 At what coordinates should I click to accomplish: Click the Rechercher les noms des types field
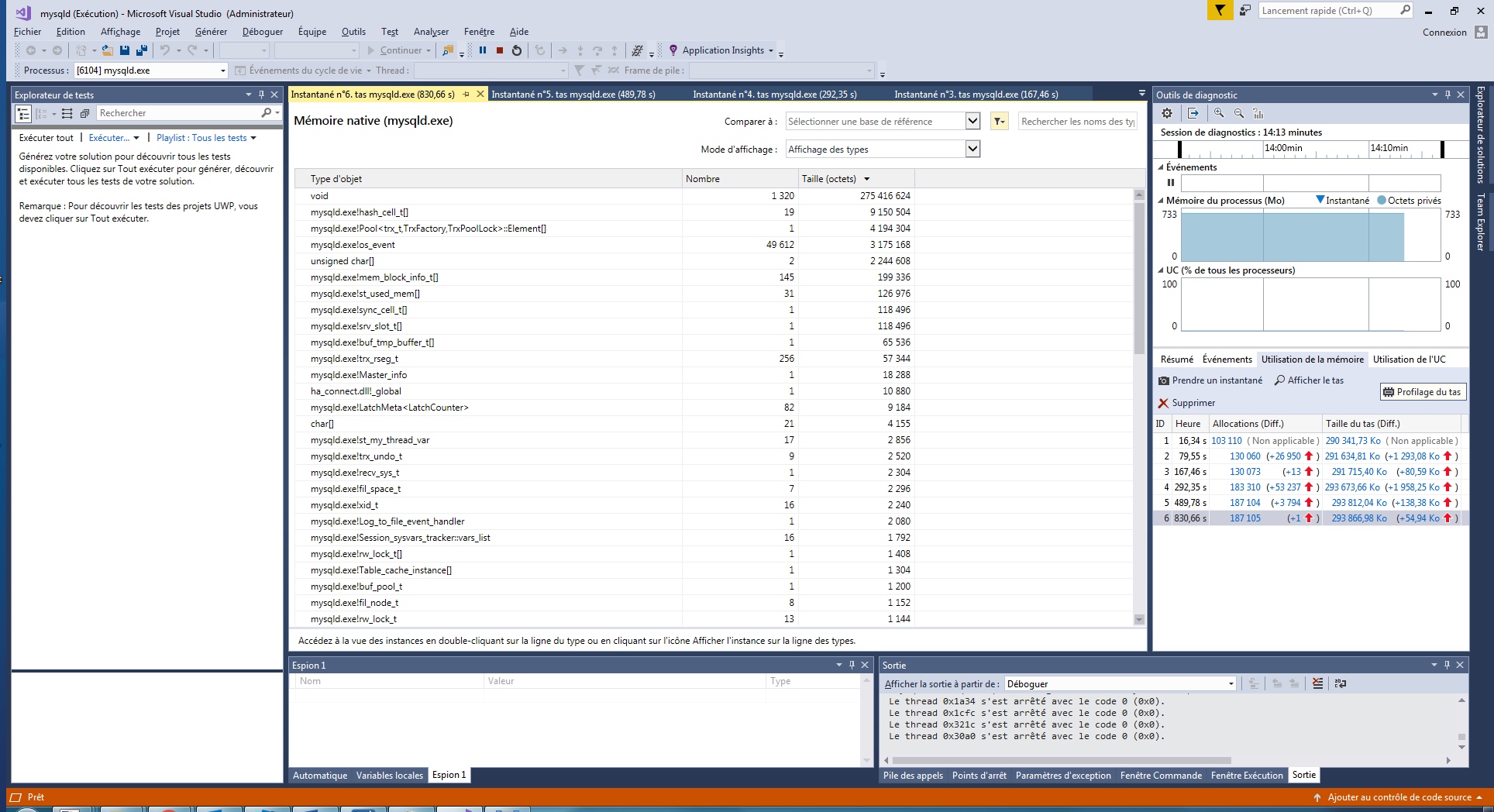(x=1077, y=122)
